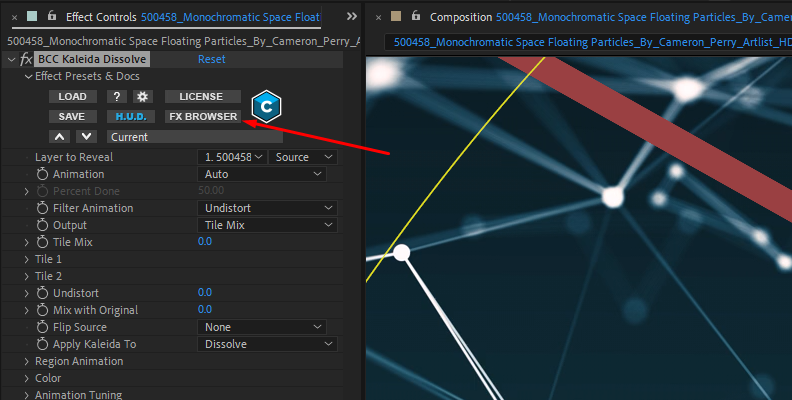The width and height of the screenshot is (792, 400).
Task: Open the Flip Source None dropdown
Action: click(262, 327)
